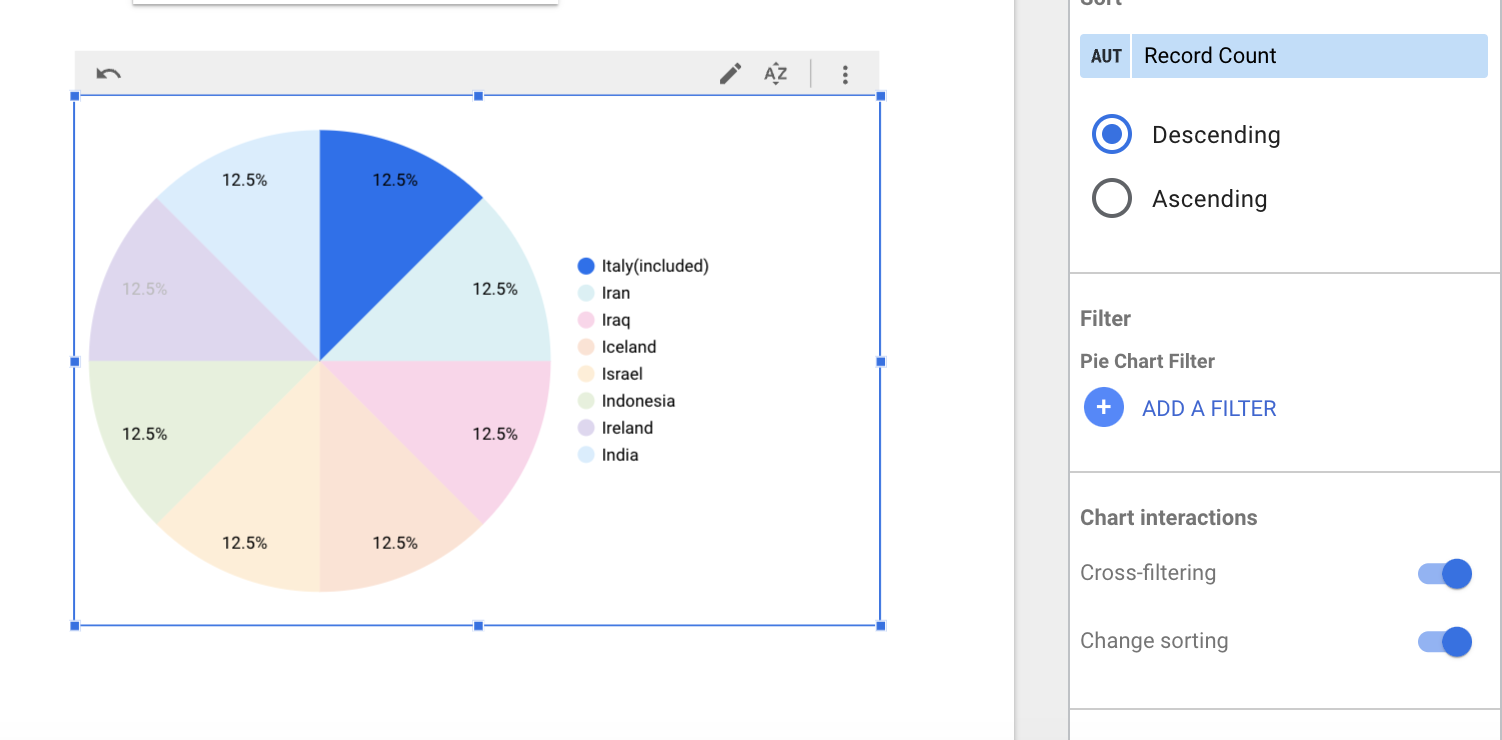
Task: Click the bottom-right chart resize handle
Action: pos(881,626)
